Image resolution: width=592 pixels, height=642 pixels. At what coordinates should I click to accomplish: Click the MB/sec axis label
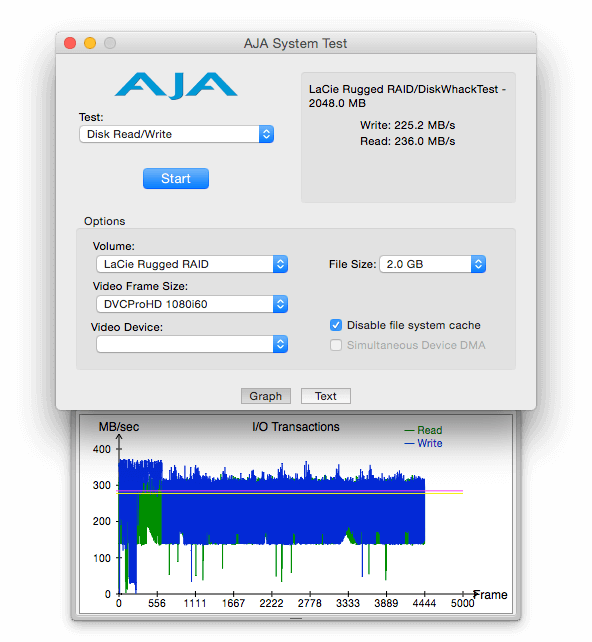119,427
